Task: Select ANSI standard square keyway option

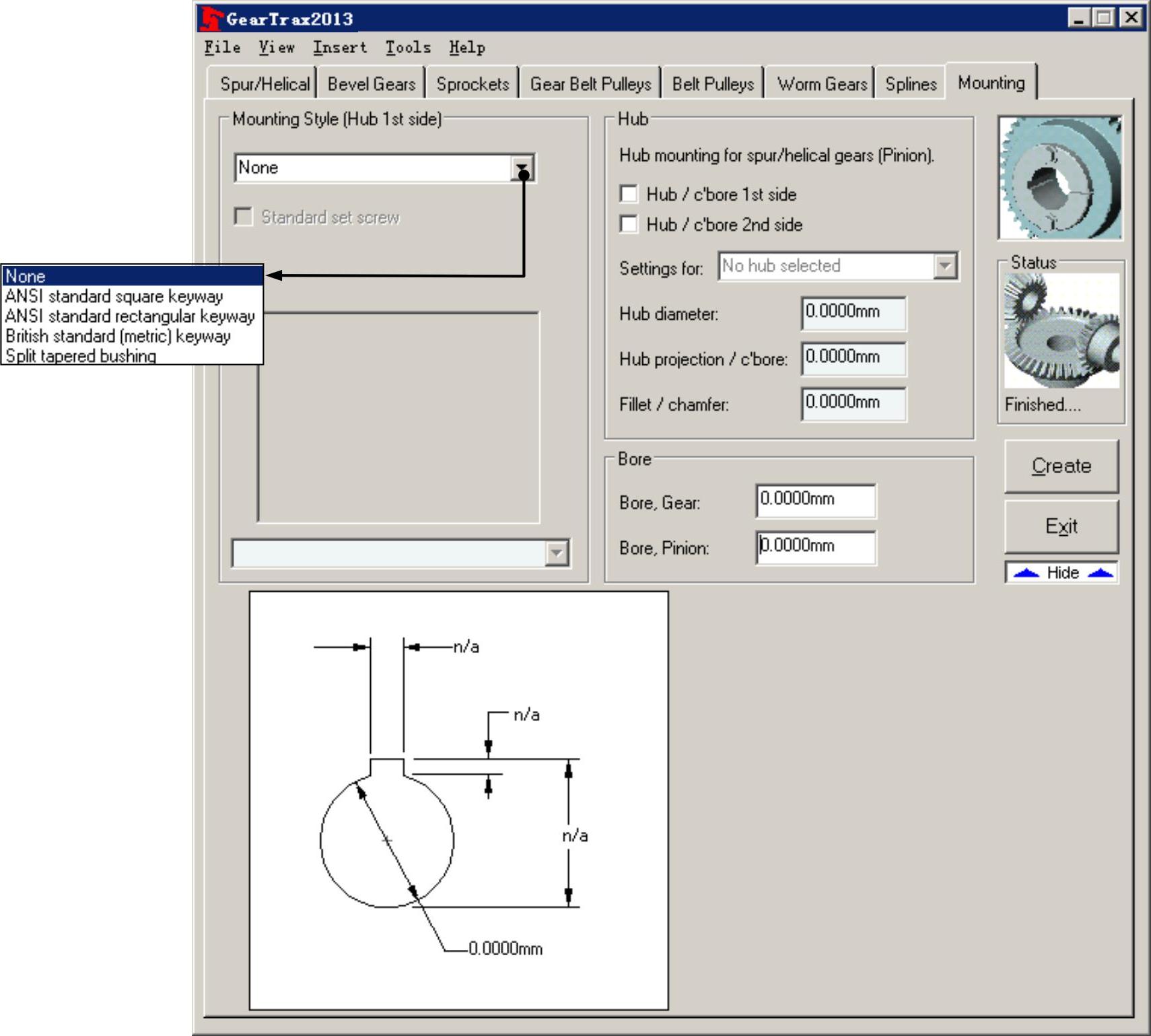Action: 114,296
